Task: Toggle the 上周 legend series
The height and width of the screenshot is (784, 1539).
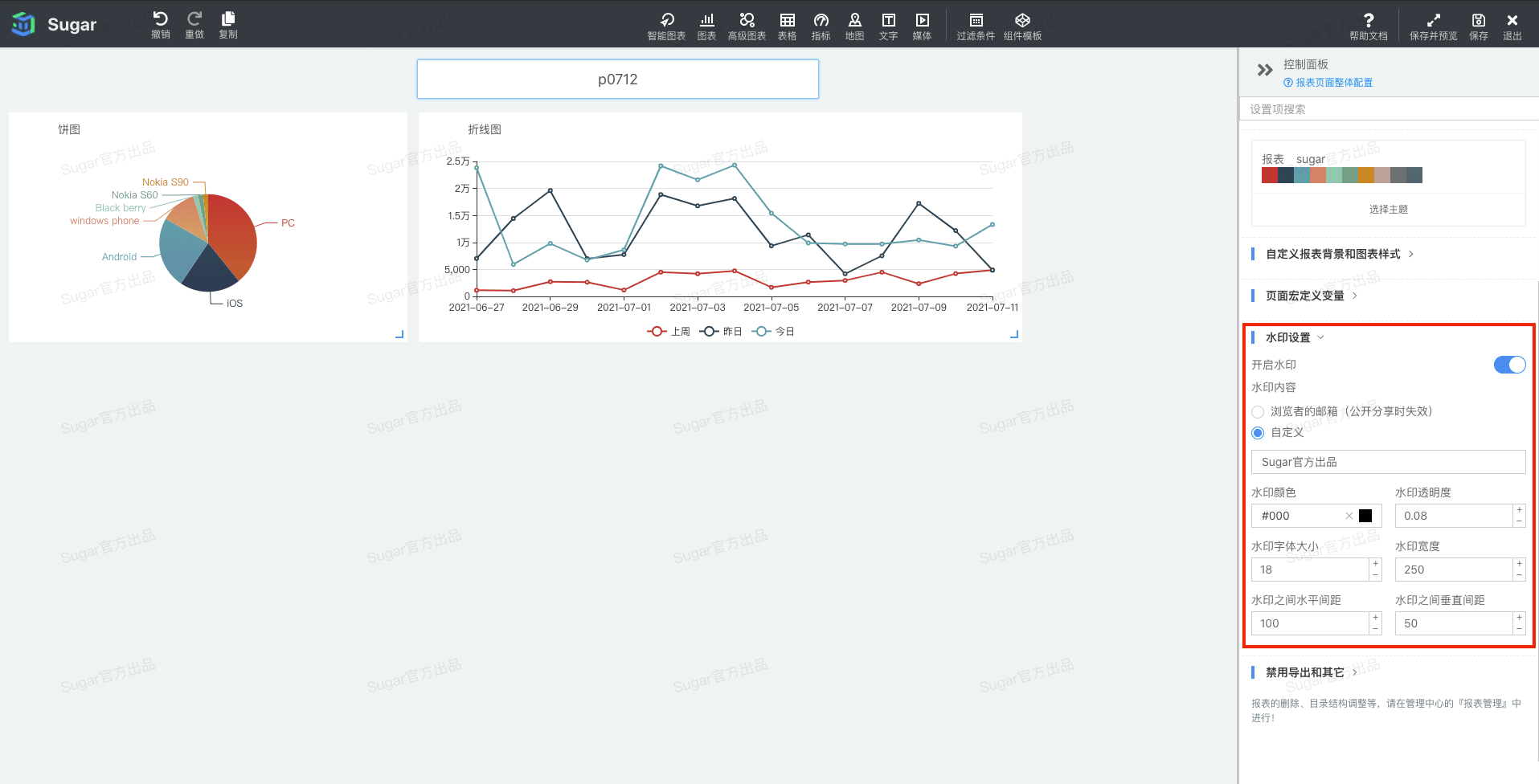Action: [669, 331]
